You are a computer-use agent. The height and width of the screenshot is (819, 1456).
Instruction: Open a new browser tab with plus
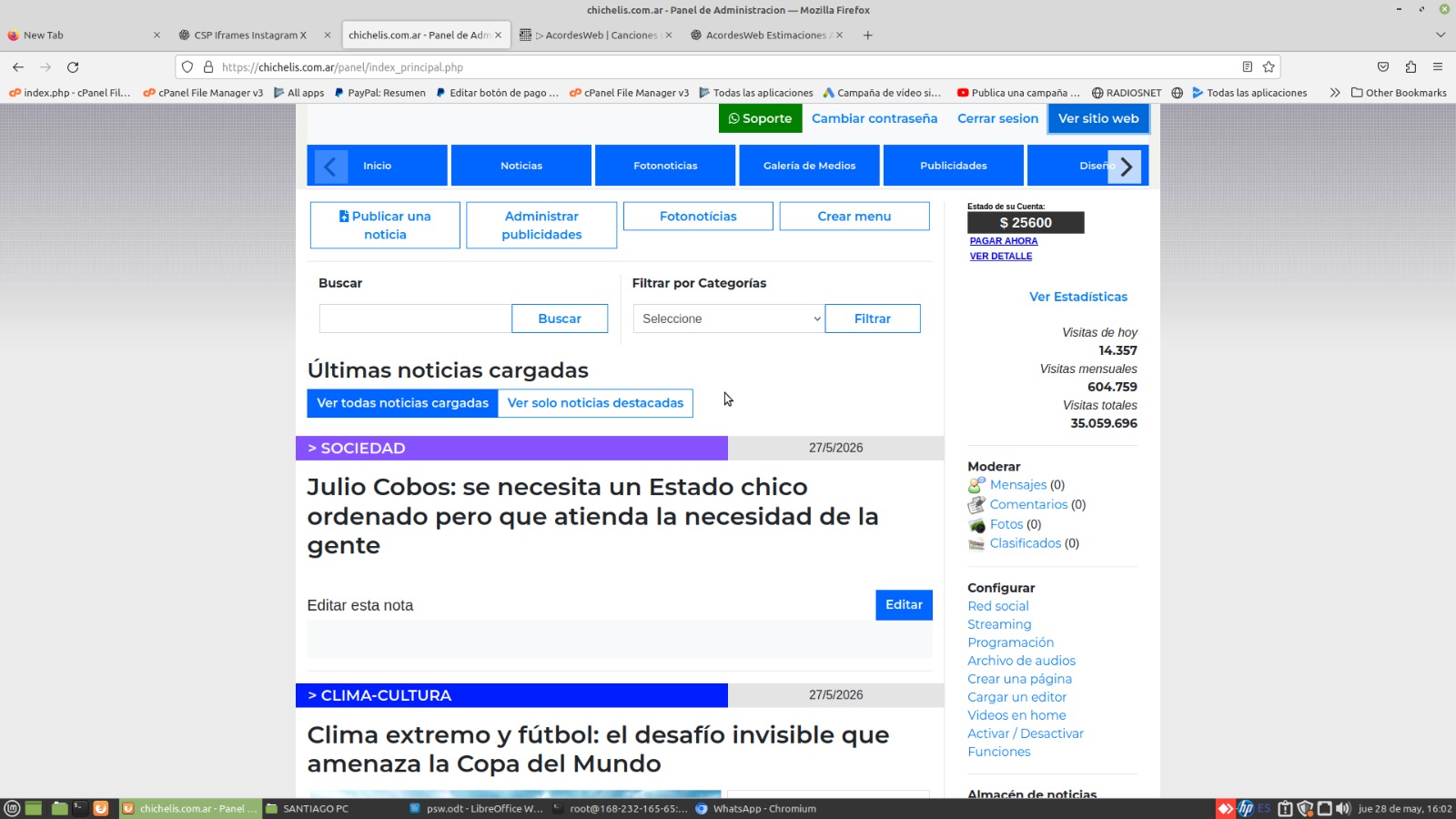[868, 35]
